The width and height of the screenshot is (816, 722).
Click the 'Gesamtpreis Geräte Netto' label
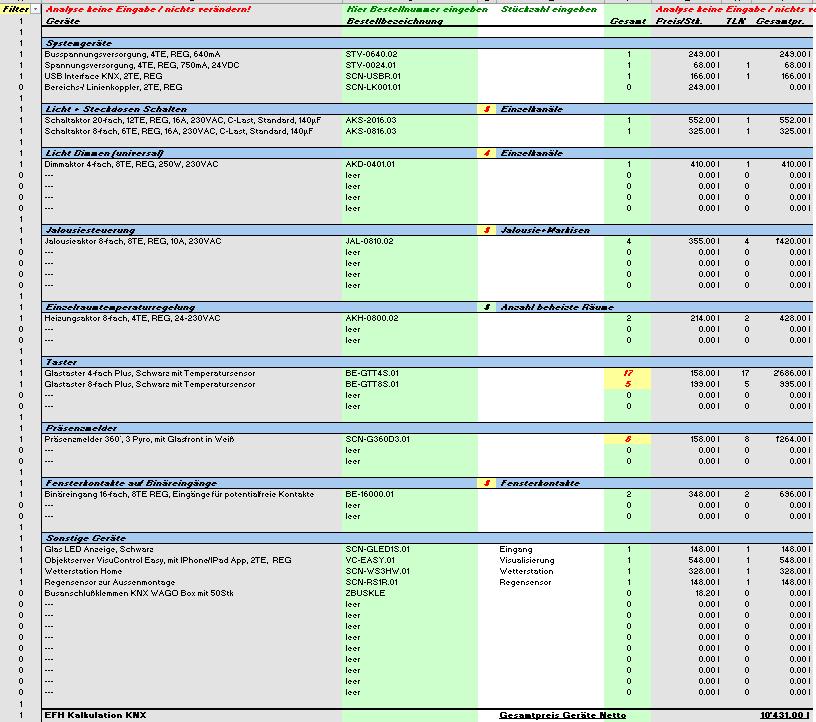point(562,715)
